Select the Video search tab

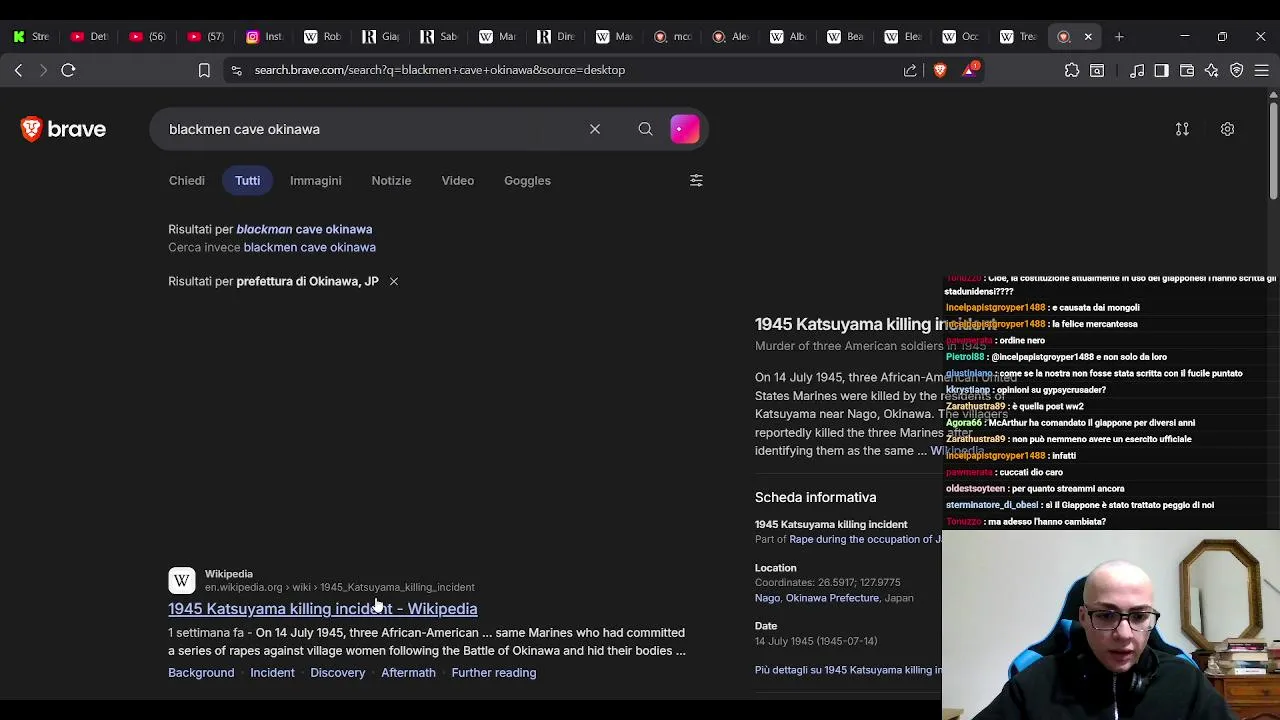coord(457,180)
